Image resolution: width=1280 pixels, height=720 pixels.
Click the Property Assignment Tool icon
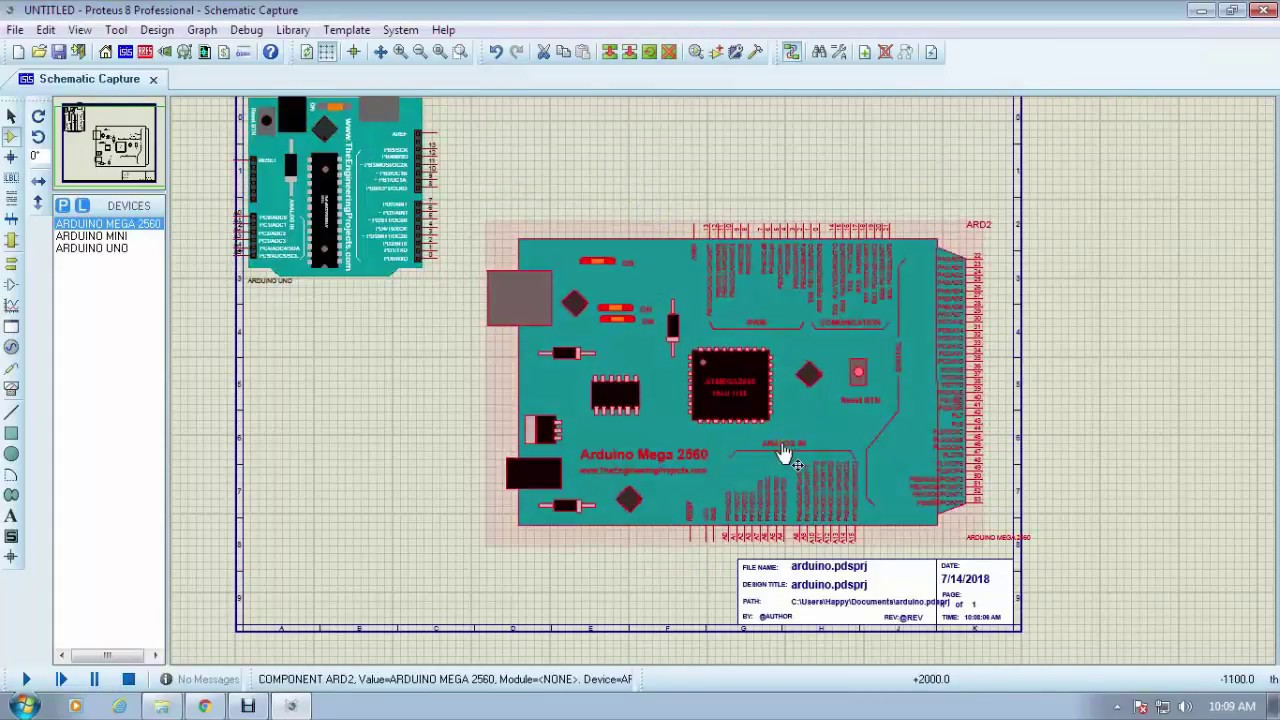[x=838, y=52]
